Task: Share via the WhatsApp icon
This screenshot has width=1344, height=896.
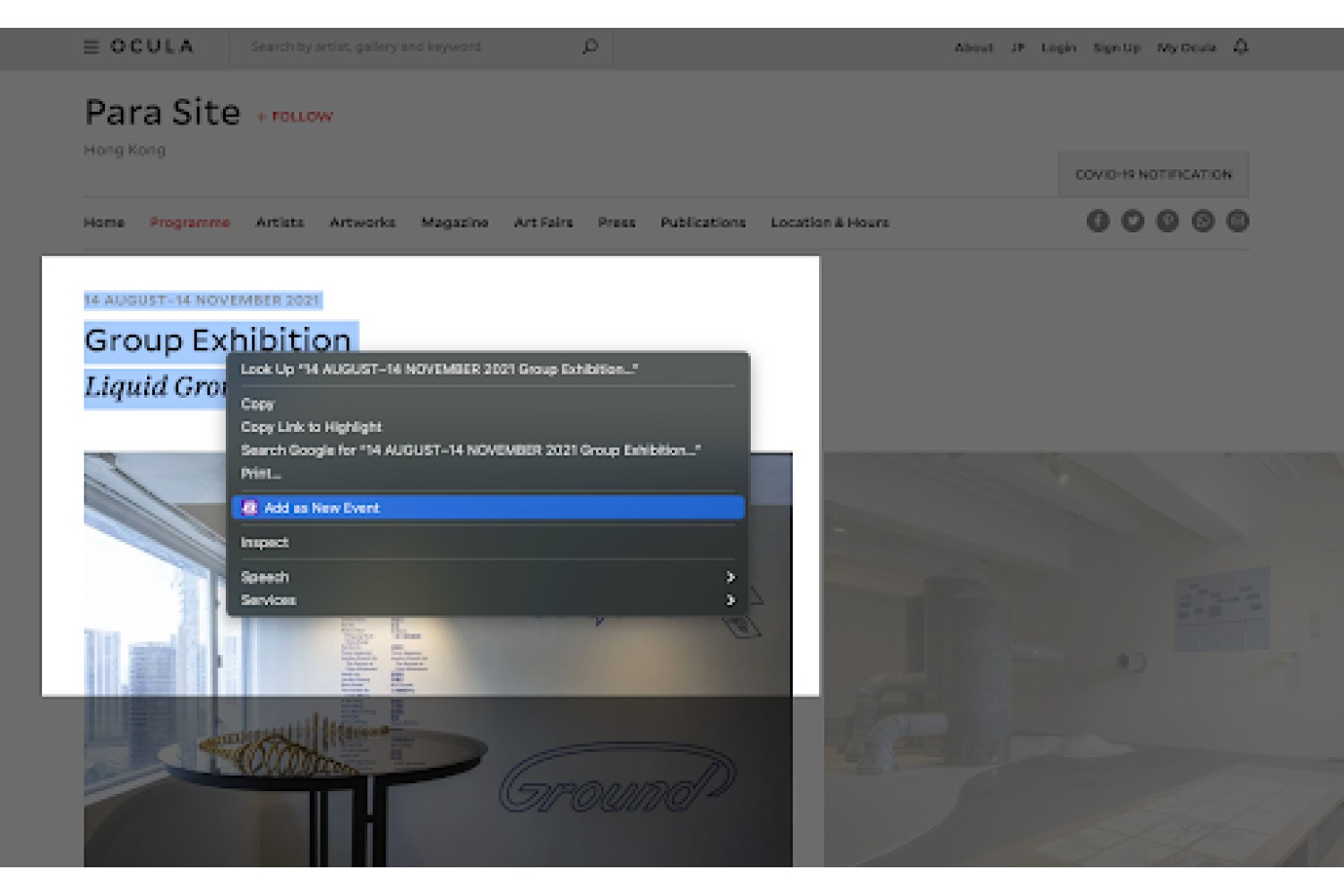Action: 1202,221
